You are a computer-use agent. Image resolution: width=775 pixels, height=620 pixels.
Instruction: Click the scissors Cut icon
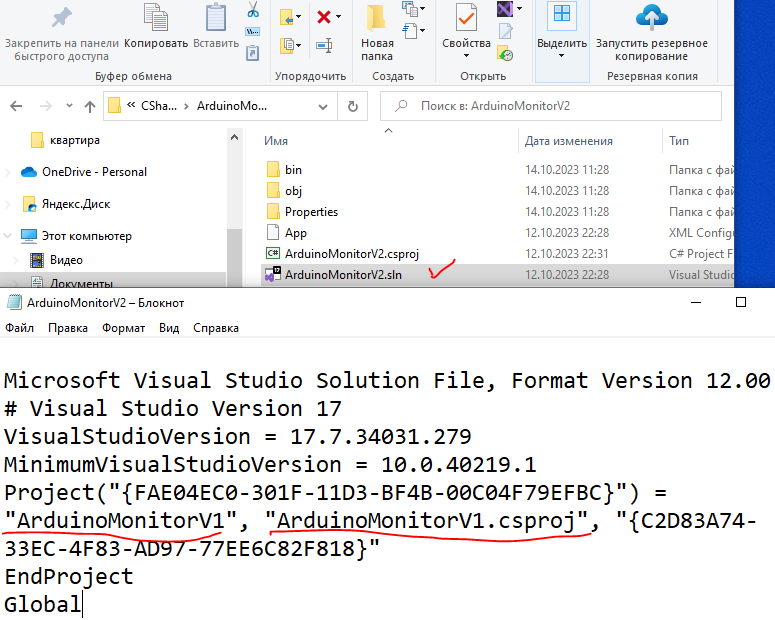253,10
